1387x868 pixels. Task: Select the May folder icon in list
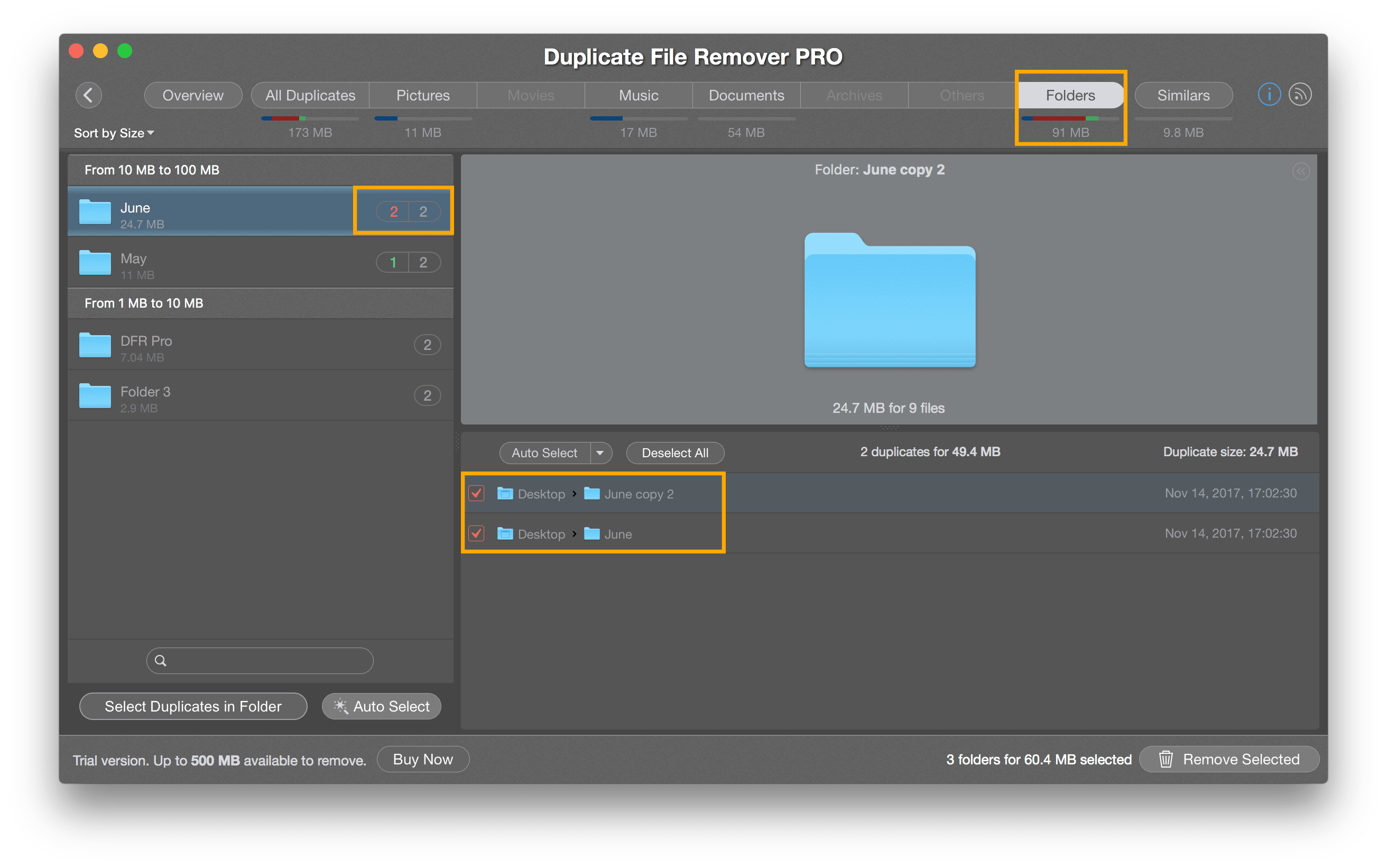(95, 263)
